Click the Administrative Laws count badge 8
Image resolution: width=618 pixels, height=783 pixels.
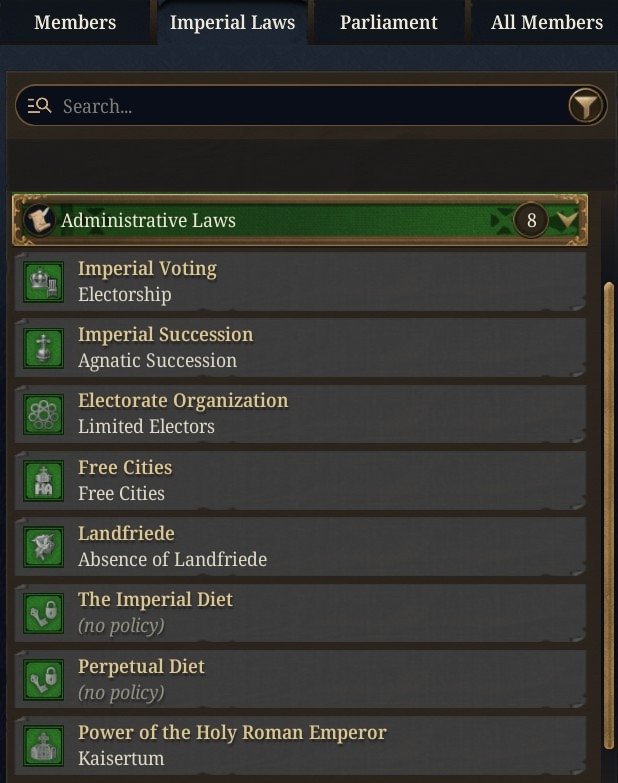[x=531, y=220]
